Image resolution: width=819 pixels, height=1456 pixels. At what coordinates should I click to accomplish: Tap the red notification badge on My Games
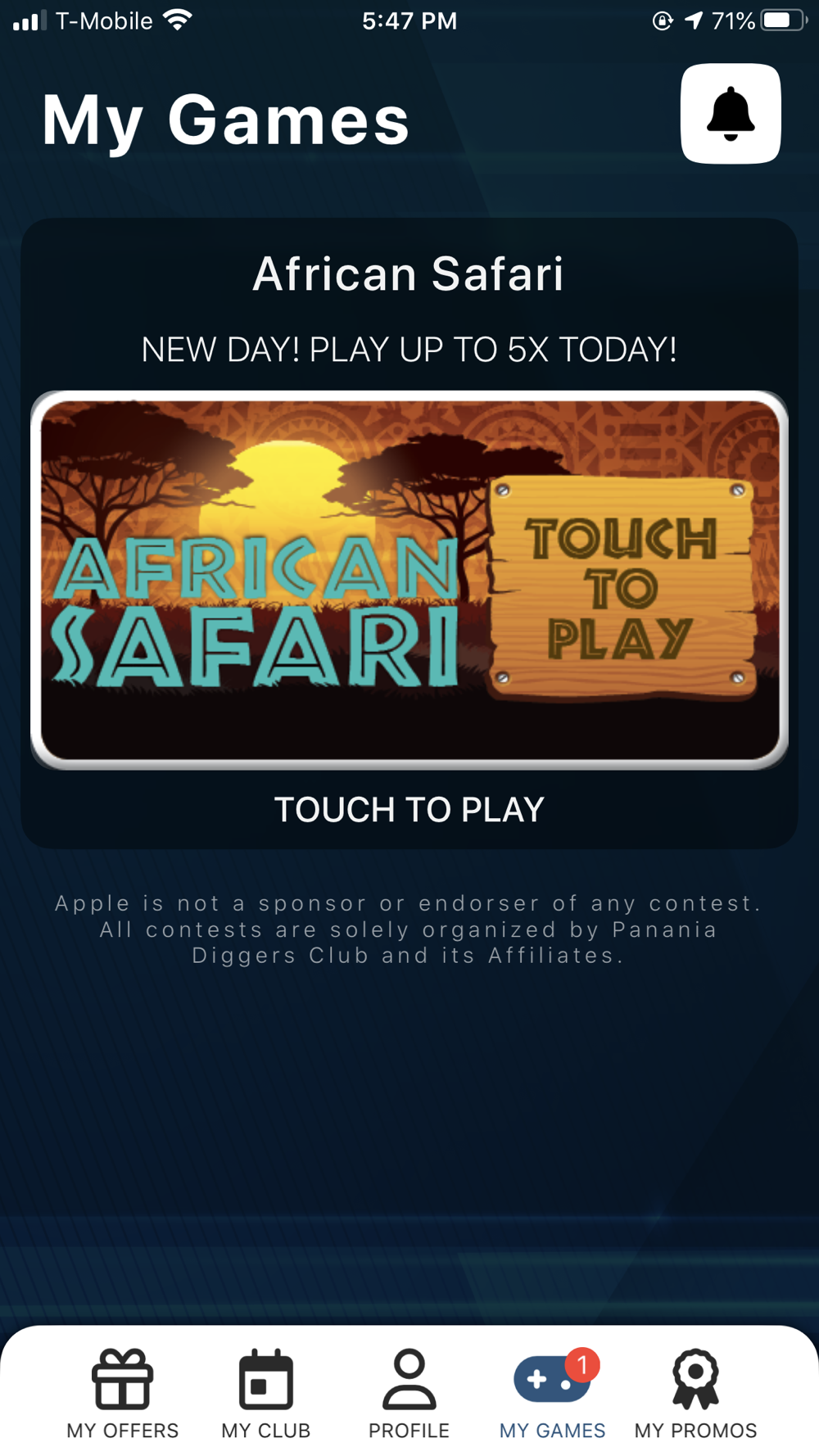coord(582,1365)
